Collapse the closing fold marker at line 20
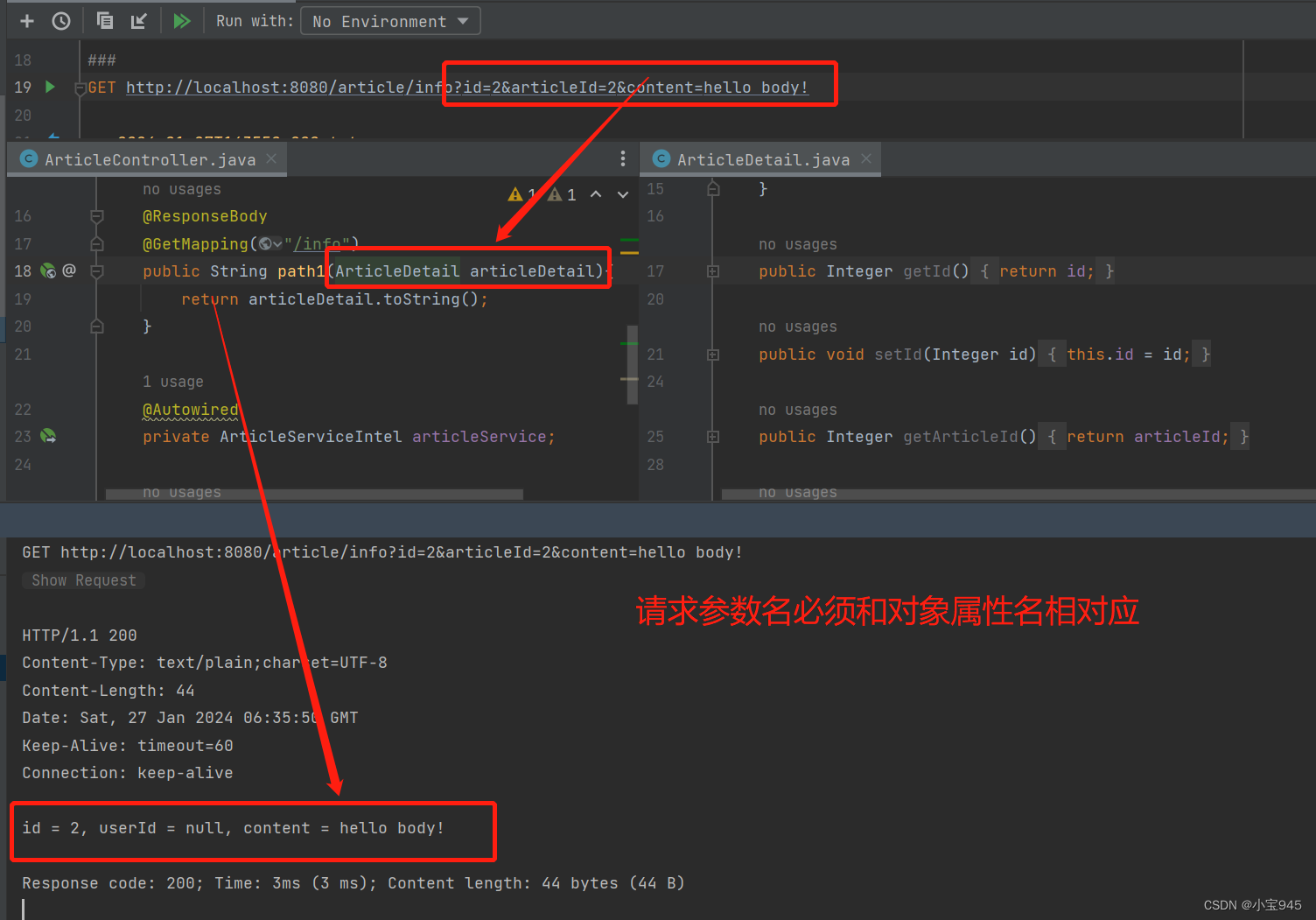 [x=97, y=327]
